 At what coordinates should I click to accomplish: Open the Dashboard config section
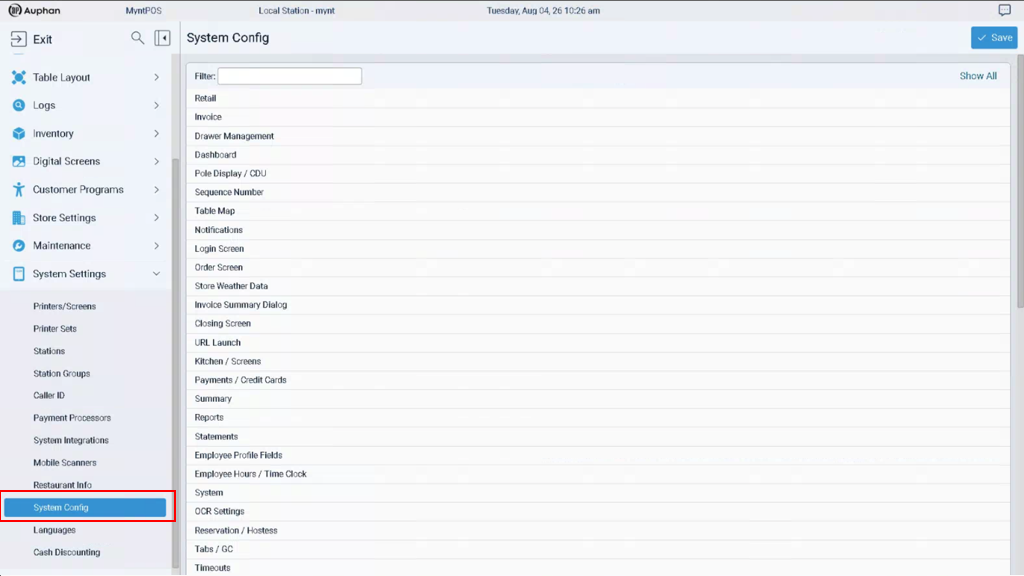pyautogui.click(x=598, y=155)
